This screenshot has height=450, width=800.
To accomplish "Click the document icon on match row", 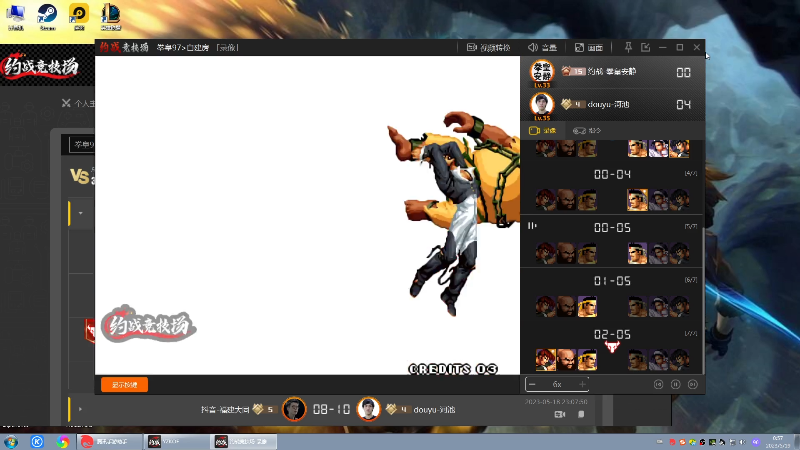I will pos(581,414).
